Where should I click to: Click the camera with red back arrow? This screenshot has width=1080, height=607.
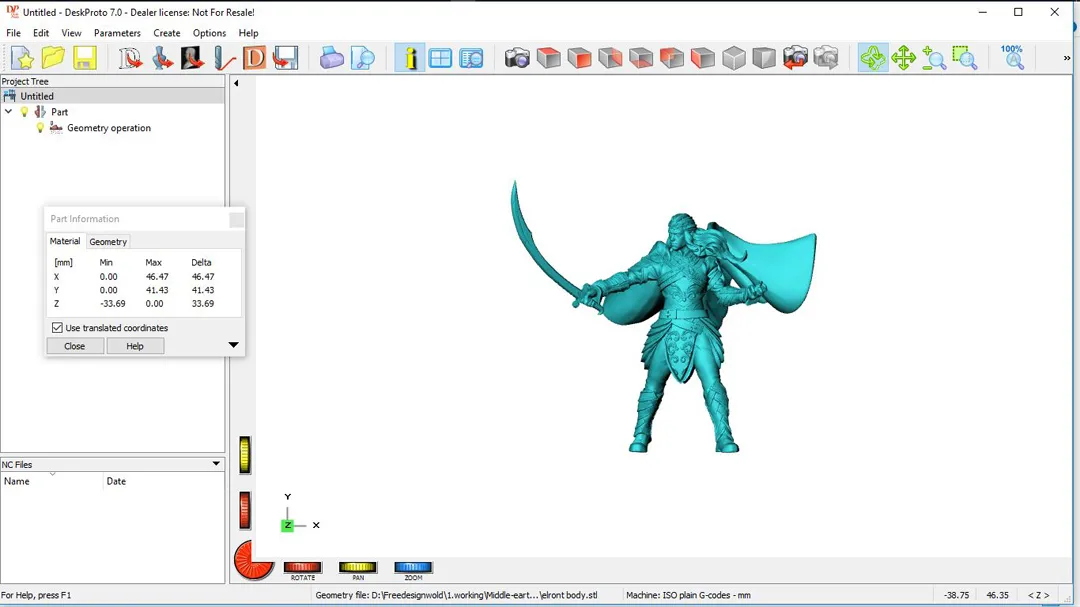click(x=795, y=58)
